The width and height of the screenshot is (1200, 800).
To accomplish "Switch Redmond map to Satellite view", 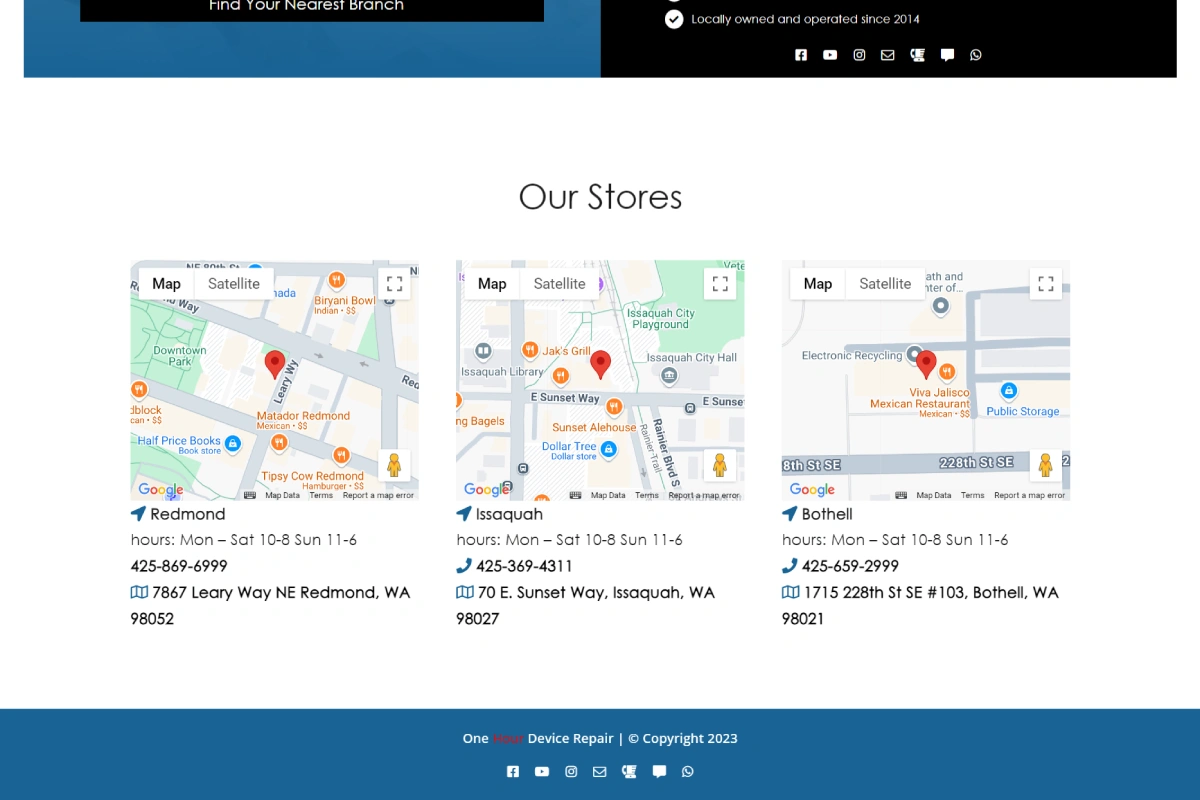I will 234,284.
